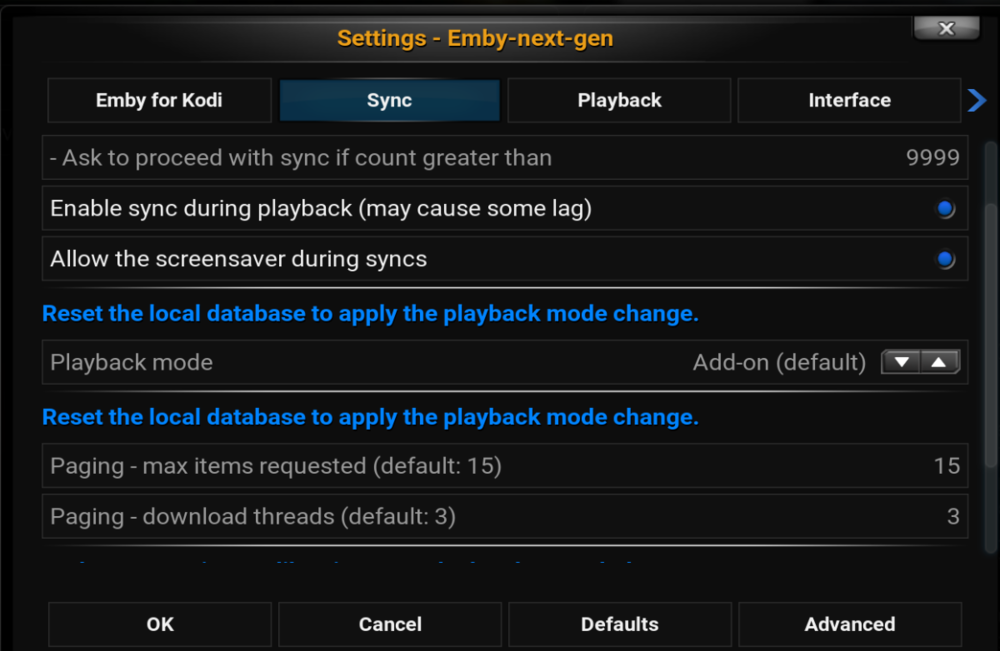Screen dimensions: 1000x651
Task: Close the settings dialog with X
Action: coord(946,28)
